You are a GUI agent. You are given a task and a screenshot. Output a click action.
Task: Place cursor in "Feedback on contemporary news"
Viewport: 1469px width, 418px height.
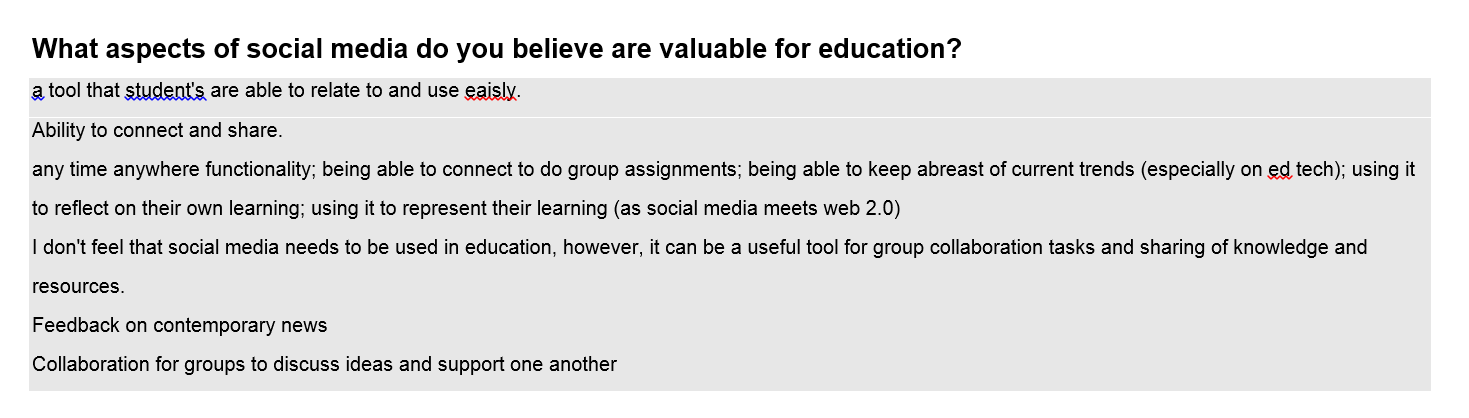[179, 325]
